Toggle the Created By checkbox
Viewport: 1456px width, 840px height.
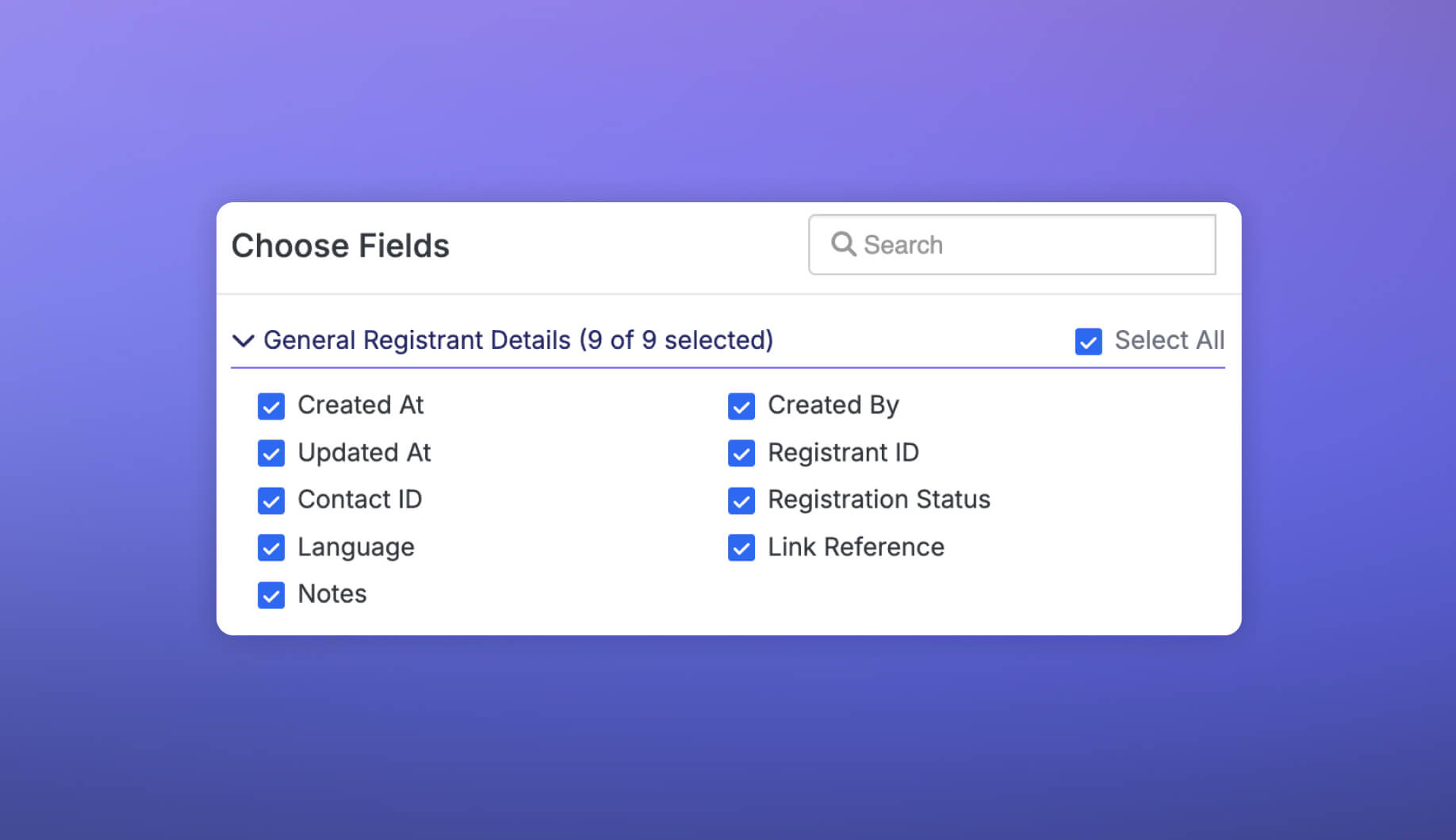pos(741,406)
